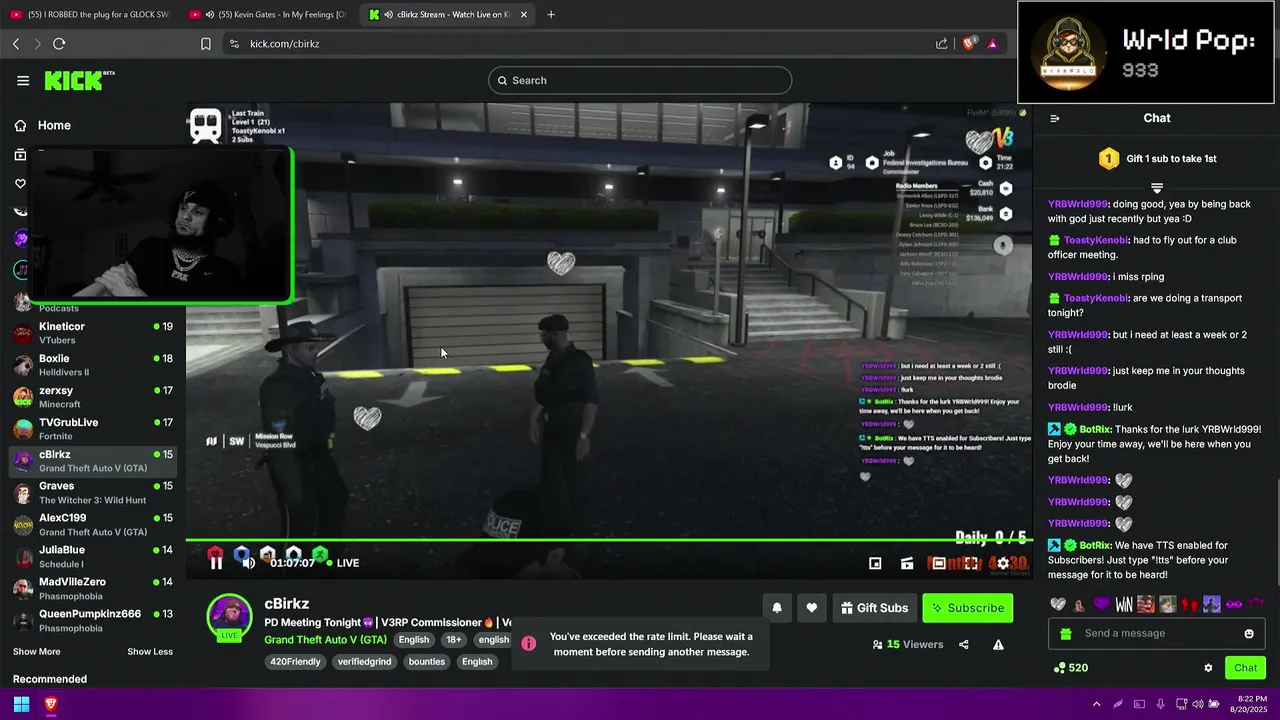Click the verifiedgrind tag
This screenshot has height=720, width=1280.
click(365, 662)
